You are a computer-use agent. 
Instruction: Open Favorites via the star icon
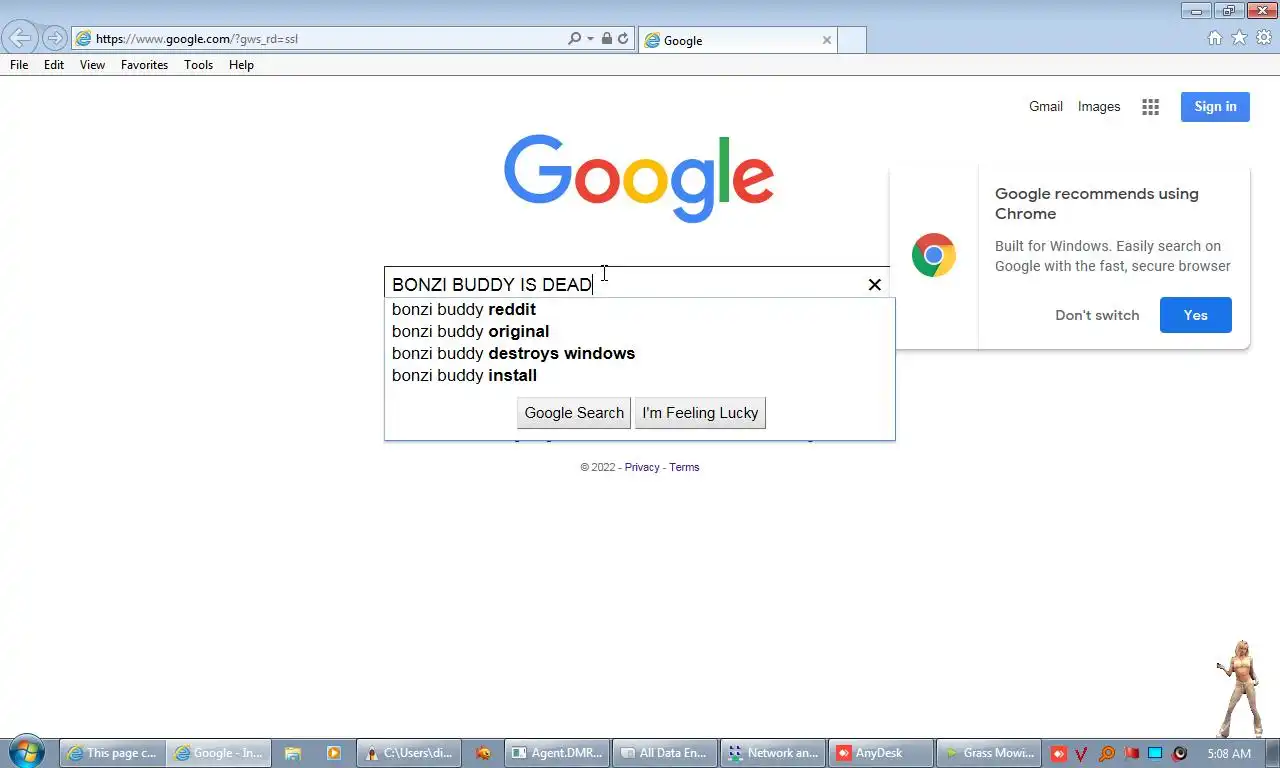click(x=1239, y=38)
